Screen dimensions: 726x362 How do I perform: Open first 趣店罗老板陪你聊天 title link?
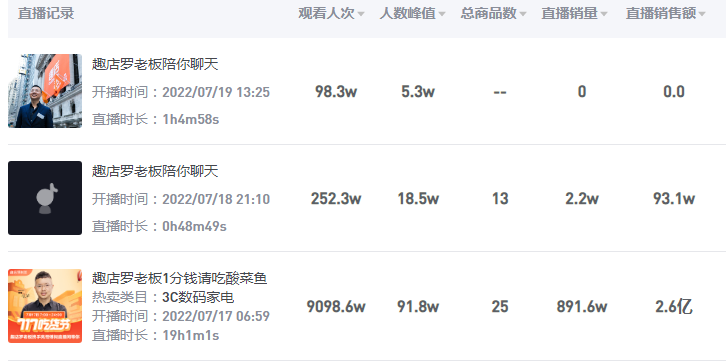[x=155, y=64]
